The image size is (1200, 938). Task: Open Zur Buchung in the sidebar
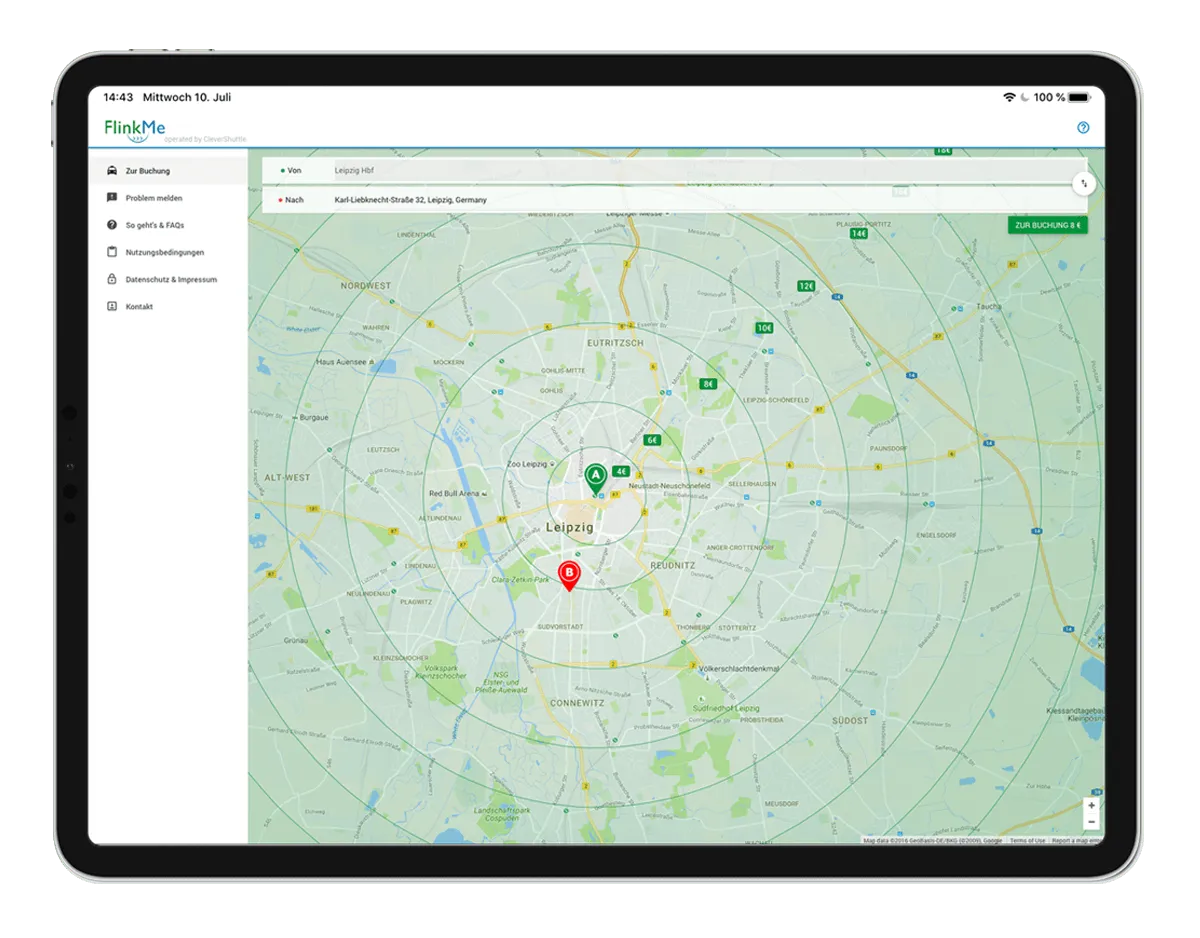pos(167,171)
